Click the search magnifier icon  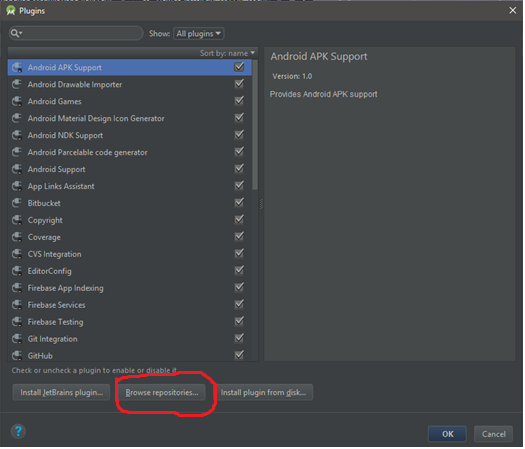[x=15, y=33]
